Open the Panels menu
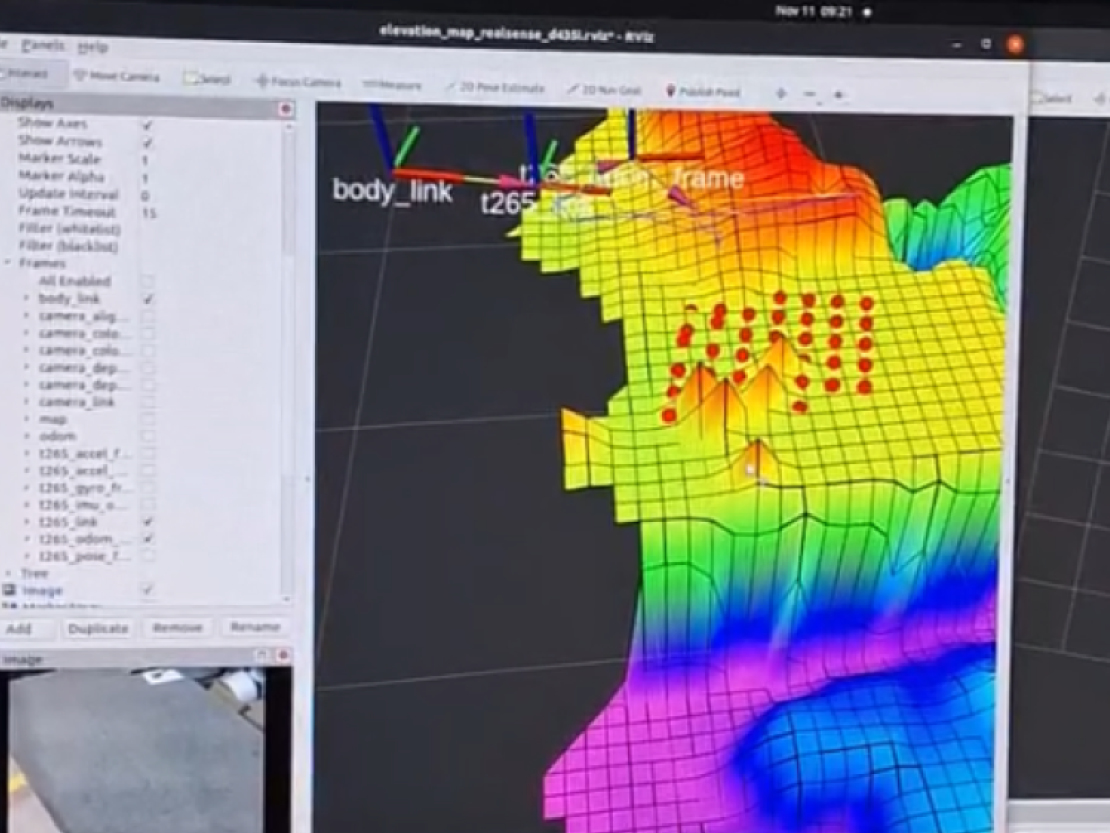This screenshot has width=1110, height=833. point(42,45)
